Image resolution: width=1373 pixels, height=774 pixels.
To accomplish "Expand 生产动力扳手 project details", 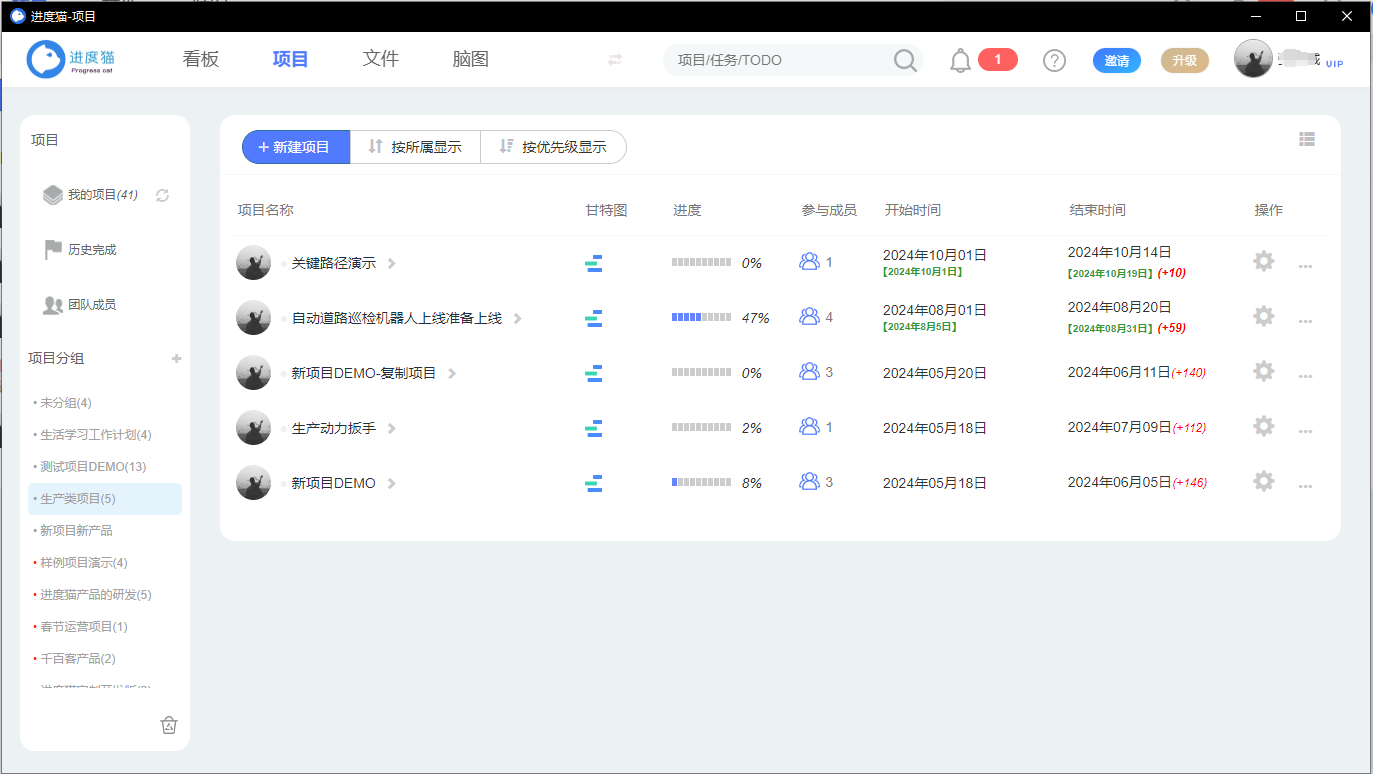I will 391,427.
